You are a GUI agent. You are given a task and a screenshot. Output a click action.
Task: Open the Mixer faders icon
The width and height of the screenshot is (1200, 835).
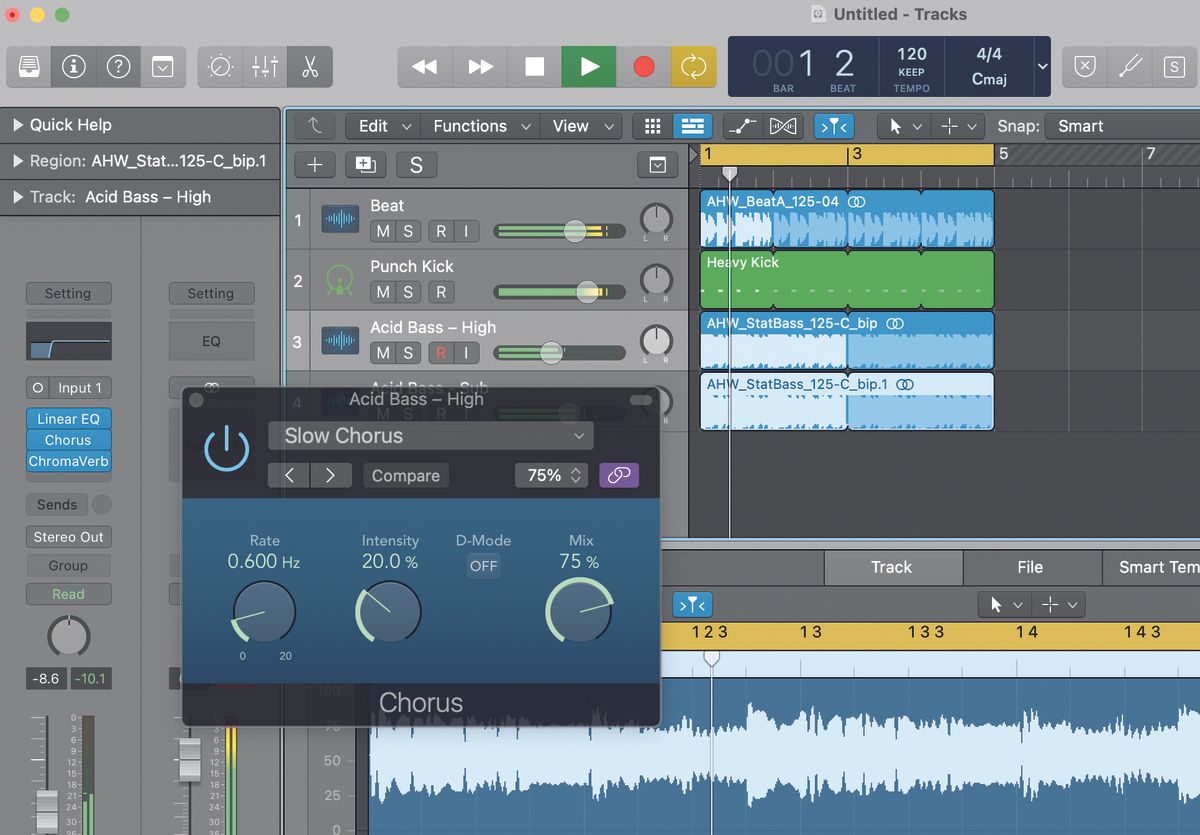pos(266,67)
